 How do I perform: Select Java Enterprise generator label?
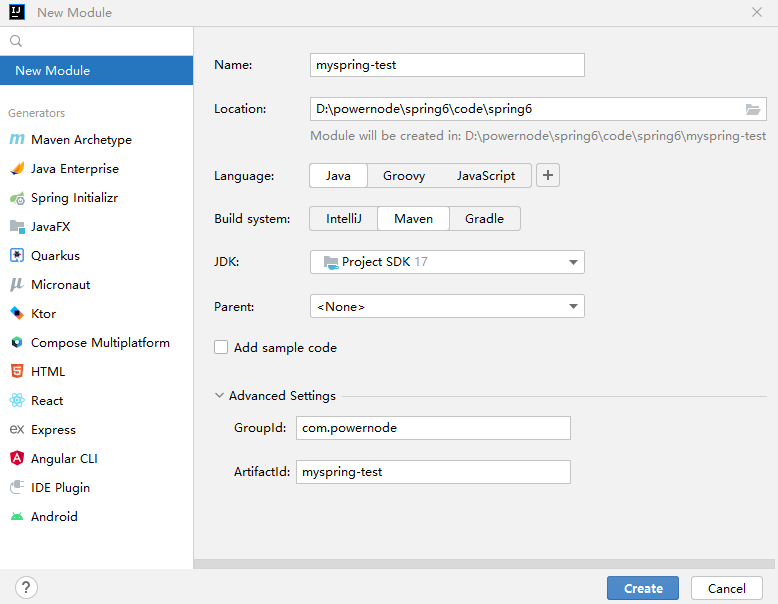click(x=75, y=169)
